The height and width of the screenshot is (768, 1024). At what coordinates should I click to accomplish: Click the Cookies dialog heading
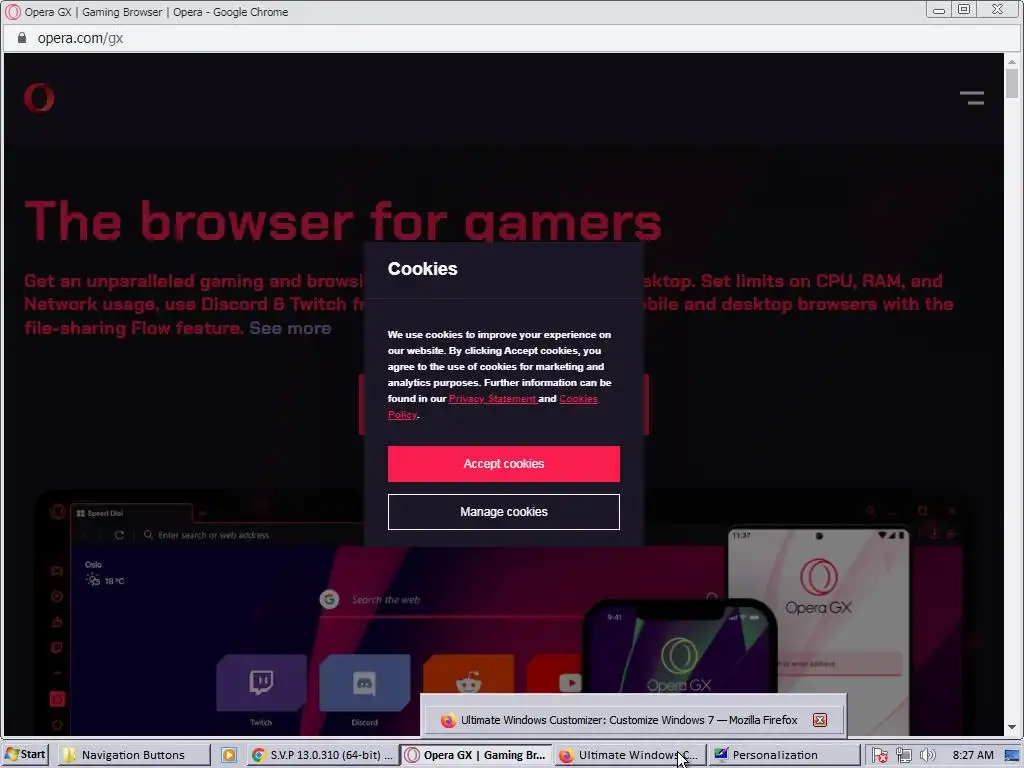(x=423, y=268)
